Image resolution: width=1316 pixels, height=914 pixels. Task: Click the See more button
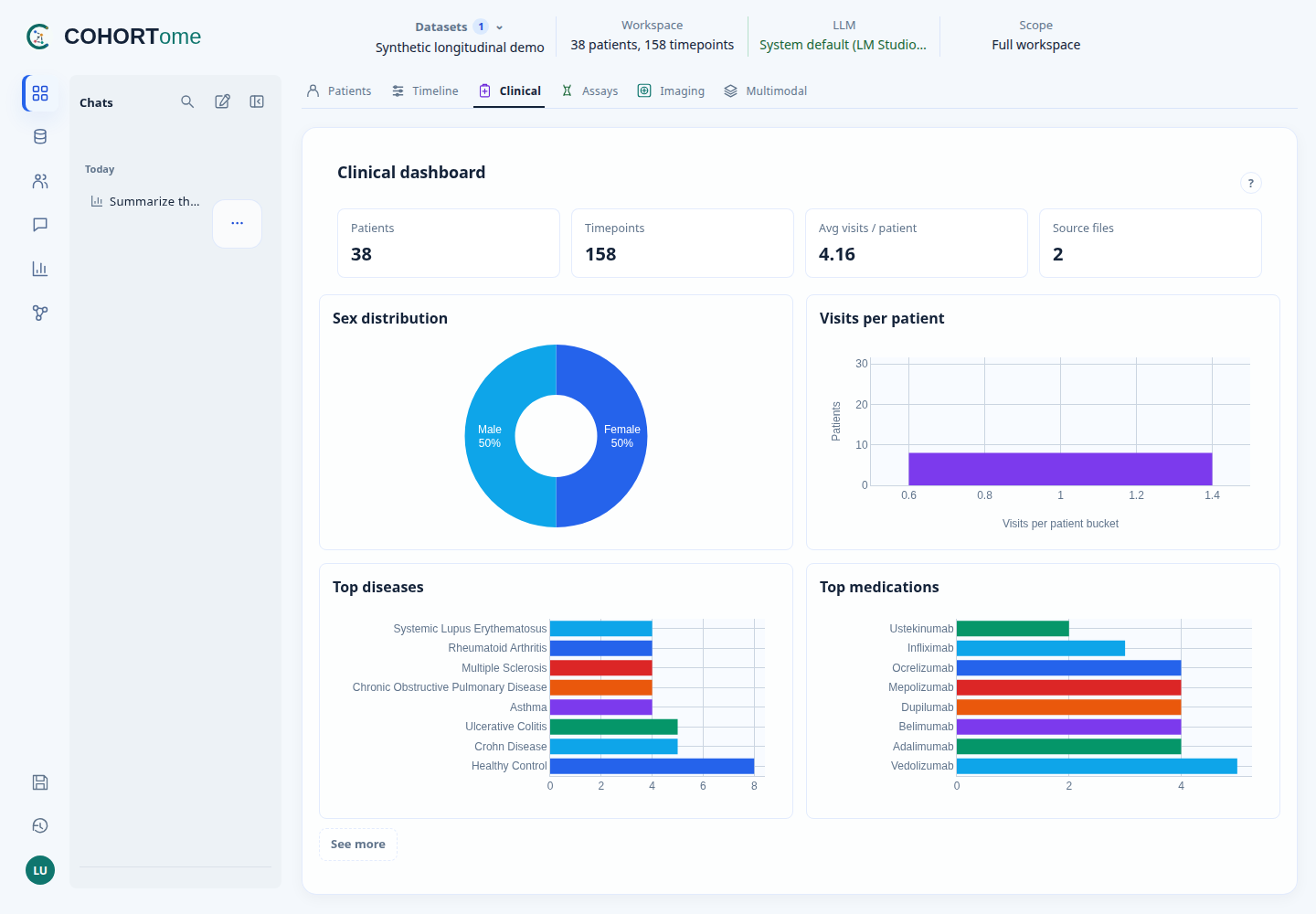click(358, 845)
